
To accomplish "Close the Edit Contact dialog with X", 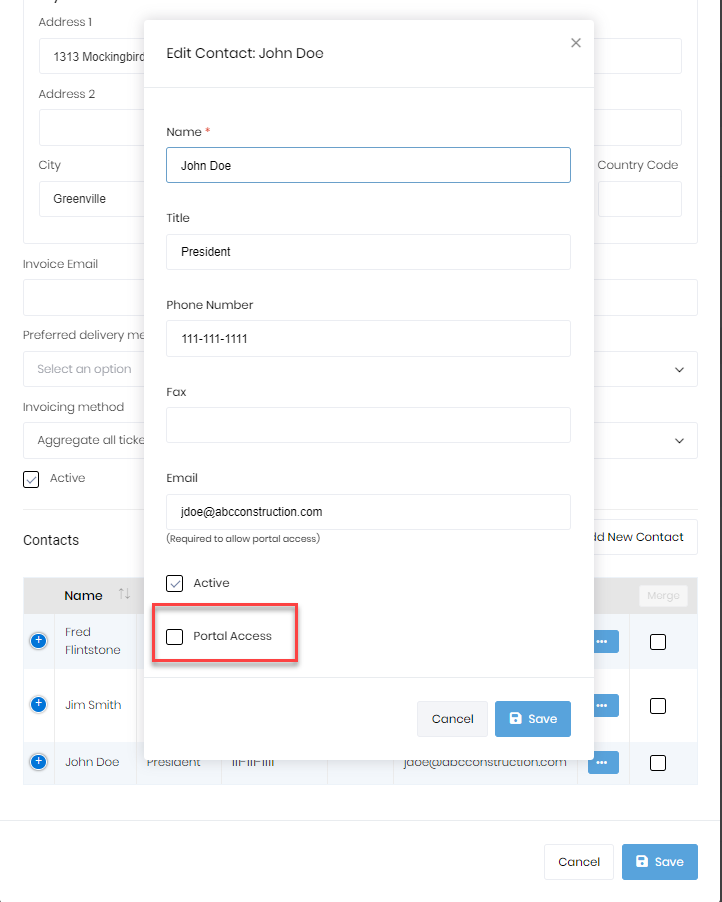I will (575, 43).
